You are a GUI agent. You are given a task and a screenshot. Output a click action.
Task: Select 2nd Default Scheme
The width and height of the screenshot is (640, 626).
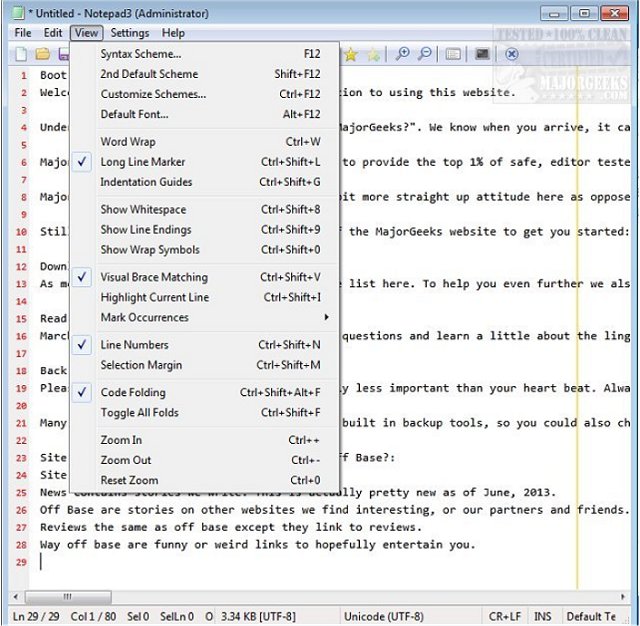(205, 74)
